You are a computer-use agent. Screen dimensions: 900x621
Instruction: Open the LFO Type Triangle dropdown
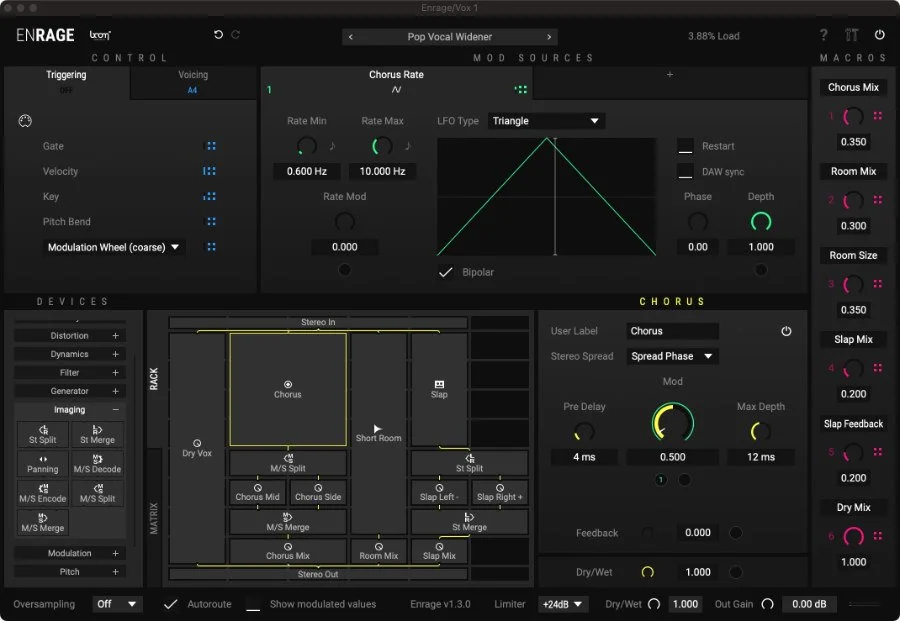point(546,121)
